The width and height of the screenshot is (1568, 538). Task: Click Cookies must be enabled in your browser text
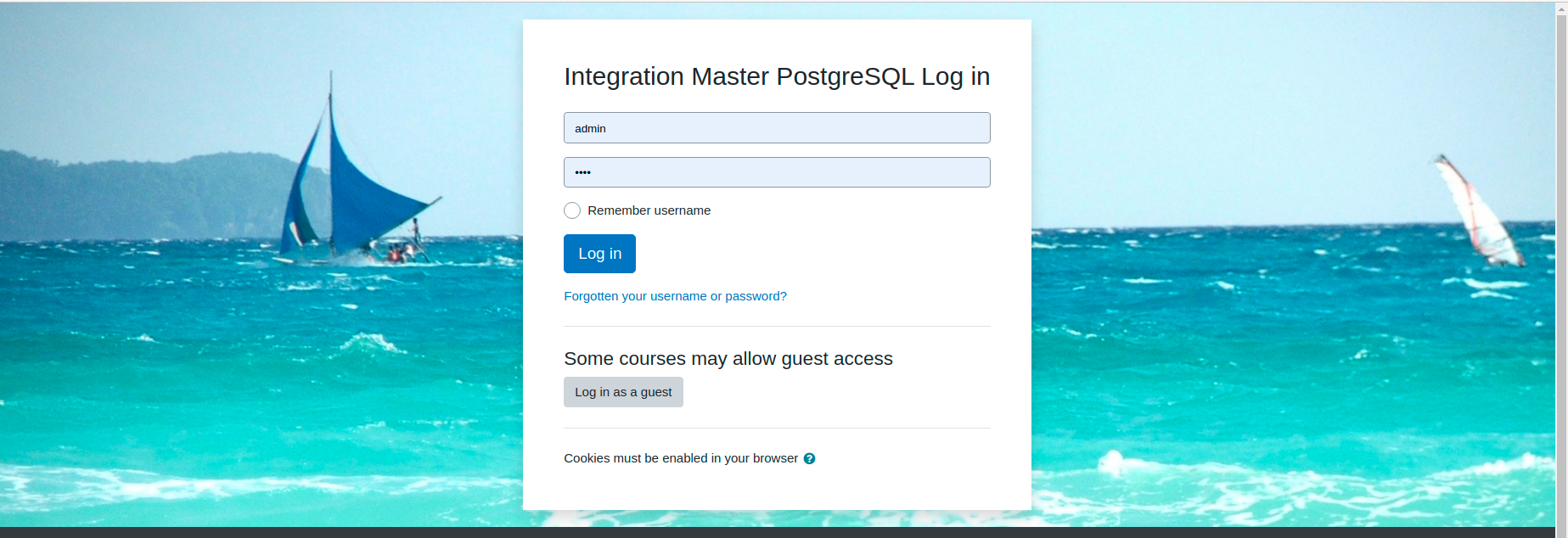(x=681, y=458)
